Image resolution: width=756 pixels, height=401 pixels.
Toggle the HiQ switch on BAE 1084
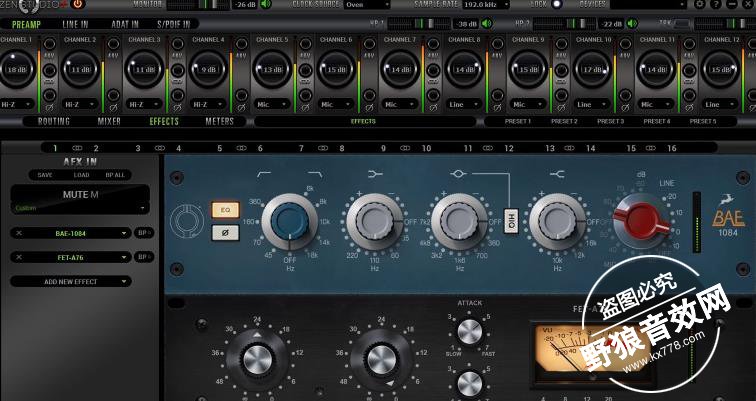511,221
